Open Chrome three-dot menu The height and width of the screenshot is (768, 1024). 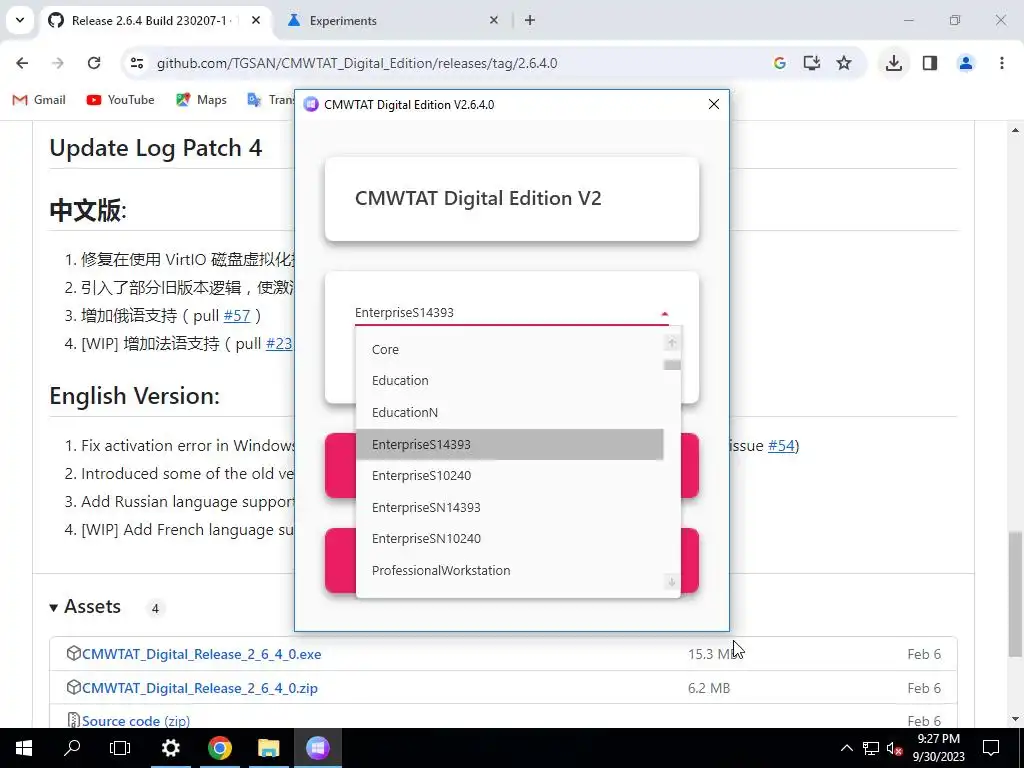tap(1002, 63)
